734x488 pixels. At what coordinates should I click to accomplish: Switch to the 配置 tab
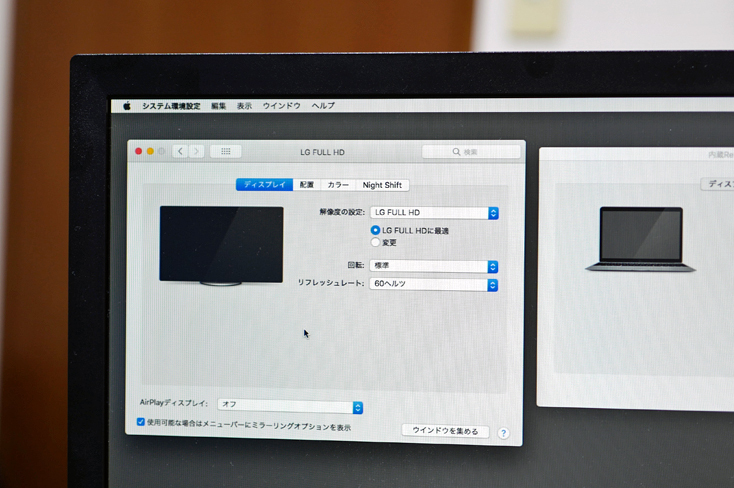[x=307, y=185]
